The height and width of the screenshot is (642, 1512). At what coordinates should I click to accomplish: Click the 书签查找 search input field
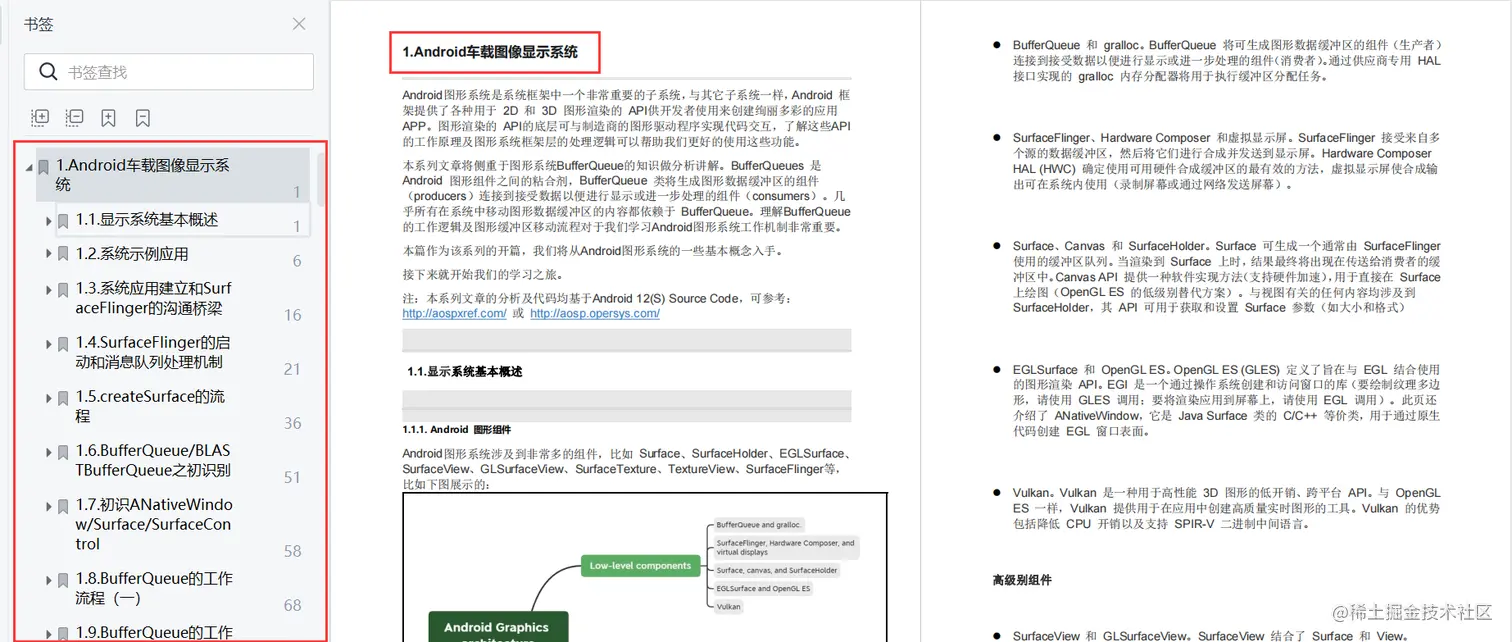pos(180,72)
